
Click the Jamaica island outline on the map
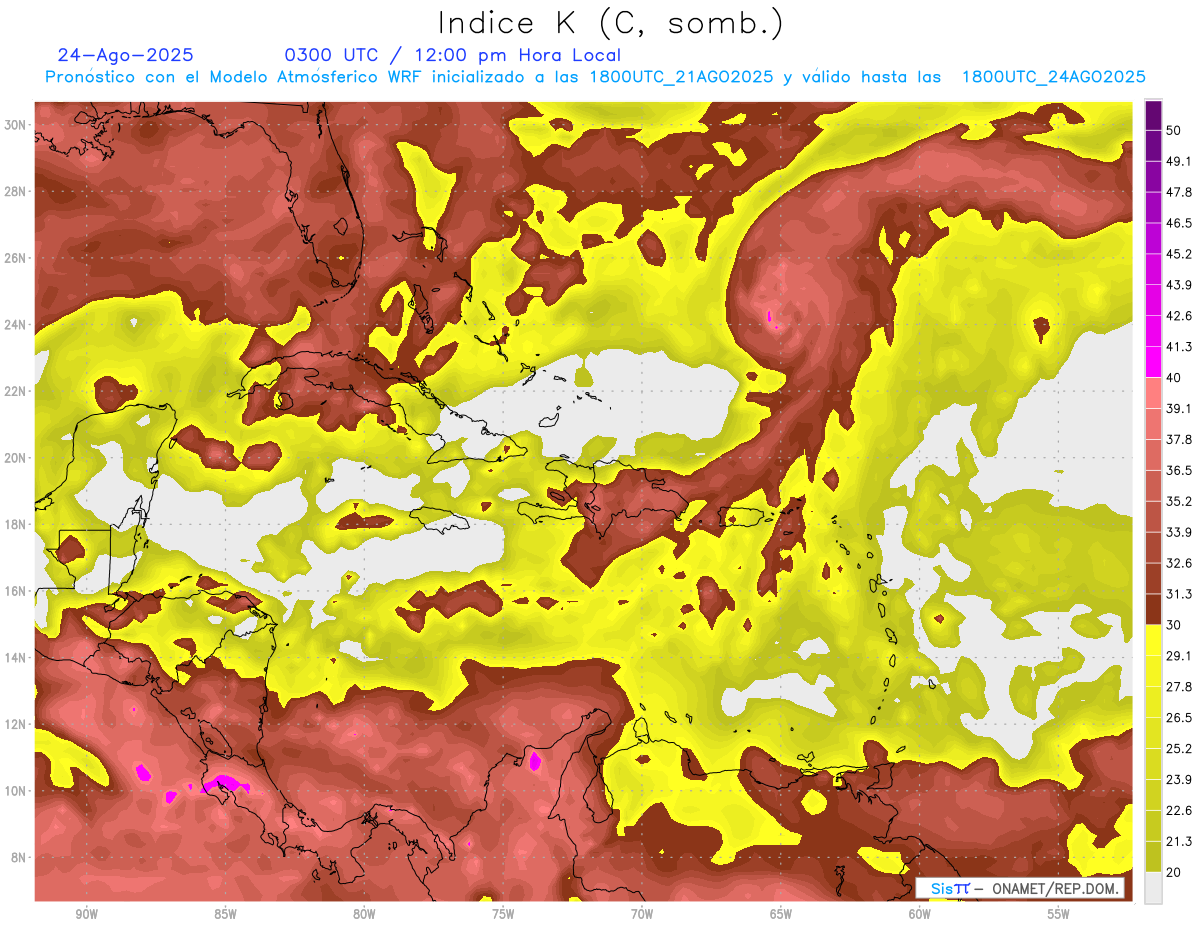pyautogui.click(x=439, y=518)
